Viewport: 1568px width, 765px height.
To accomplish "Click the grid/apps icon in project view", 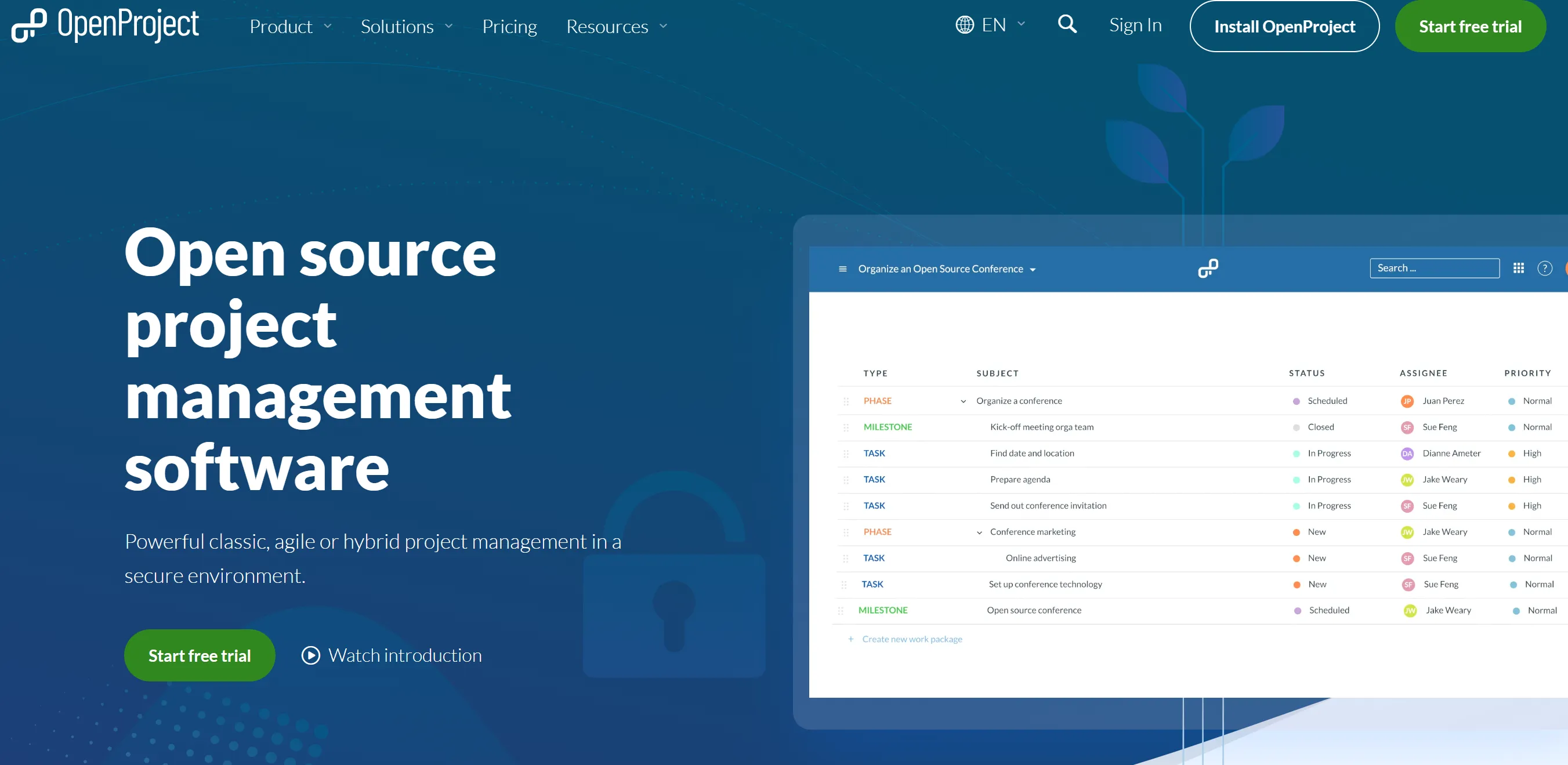I will pos(1517,268).
